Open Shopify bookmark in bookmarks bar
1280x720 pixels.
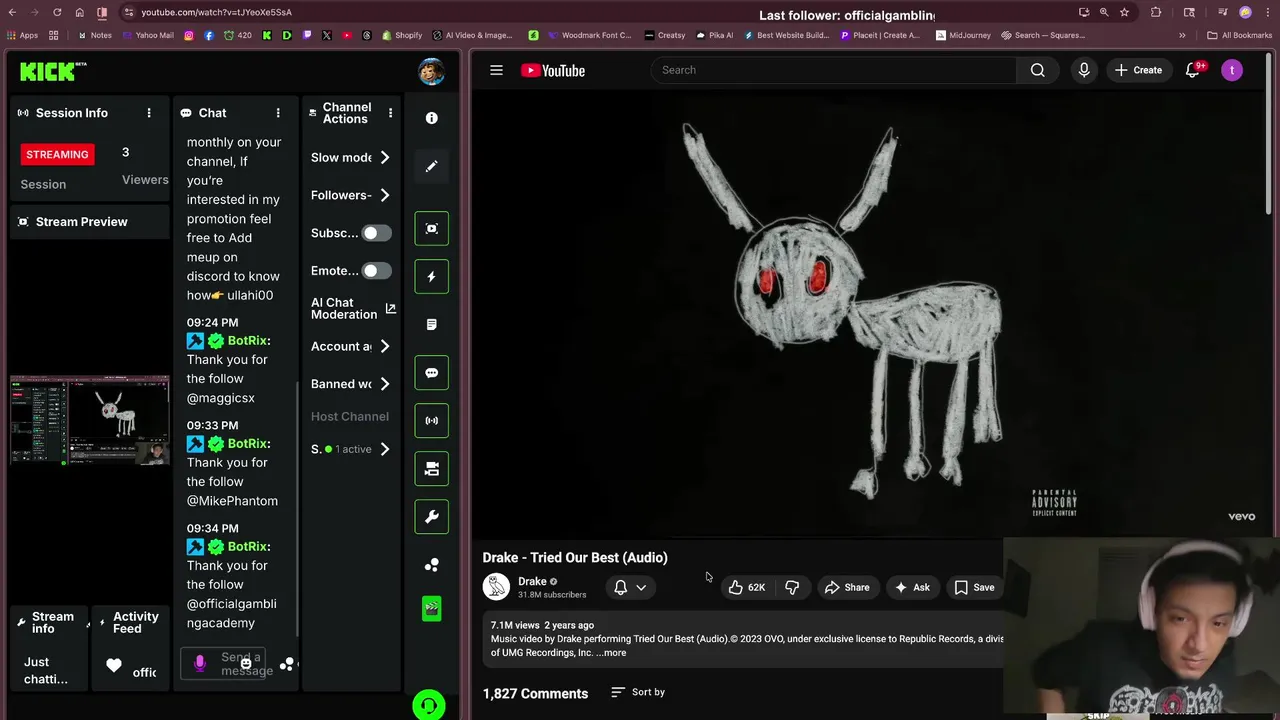(401, 35)
